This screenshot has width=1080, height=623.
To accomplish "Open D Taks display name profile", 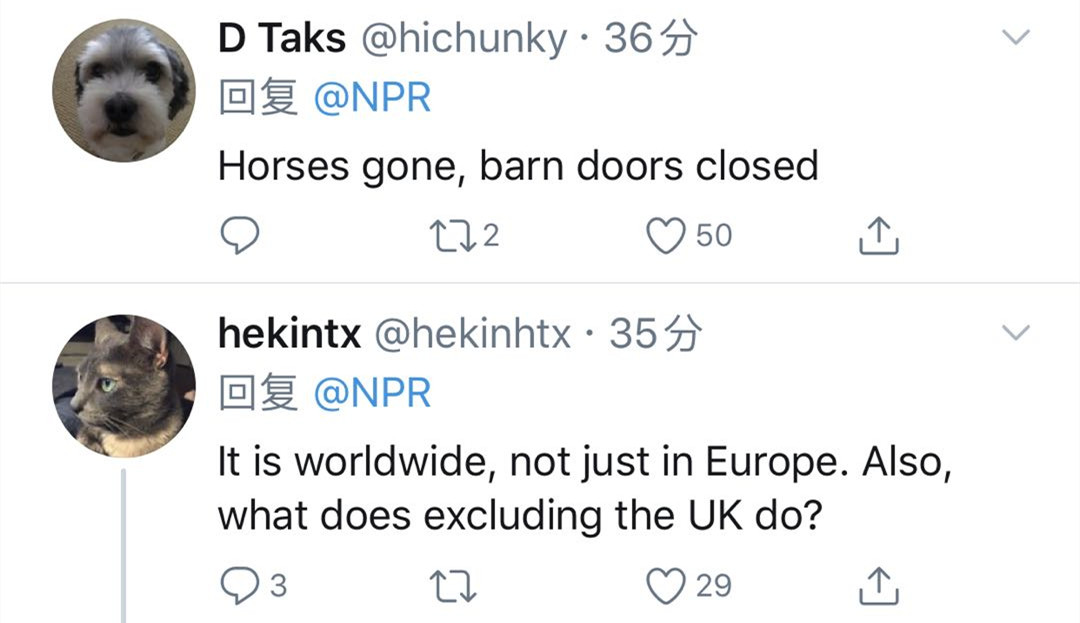I will pos(282,39).
